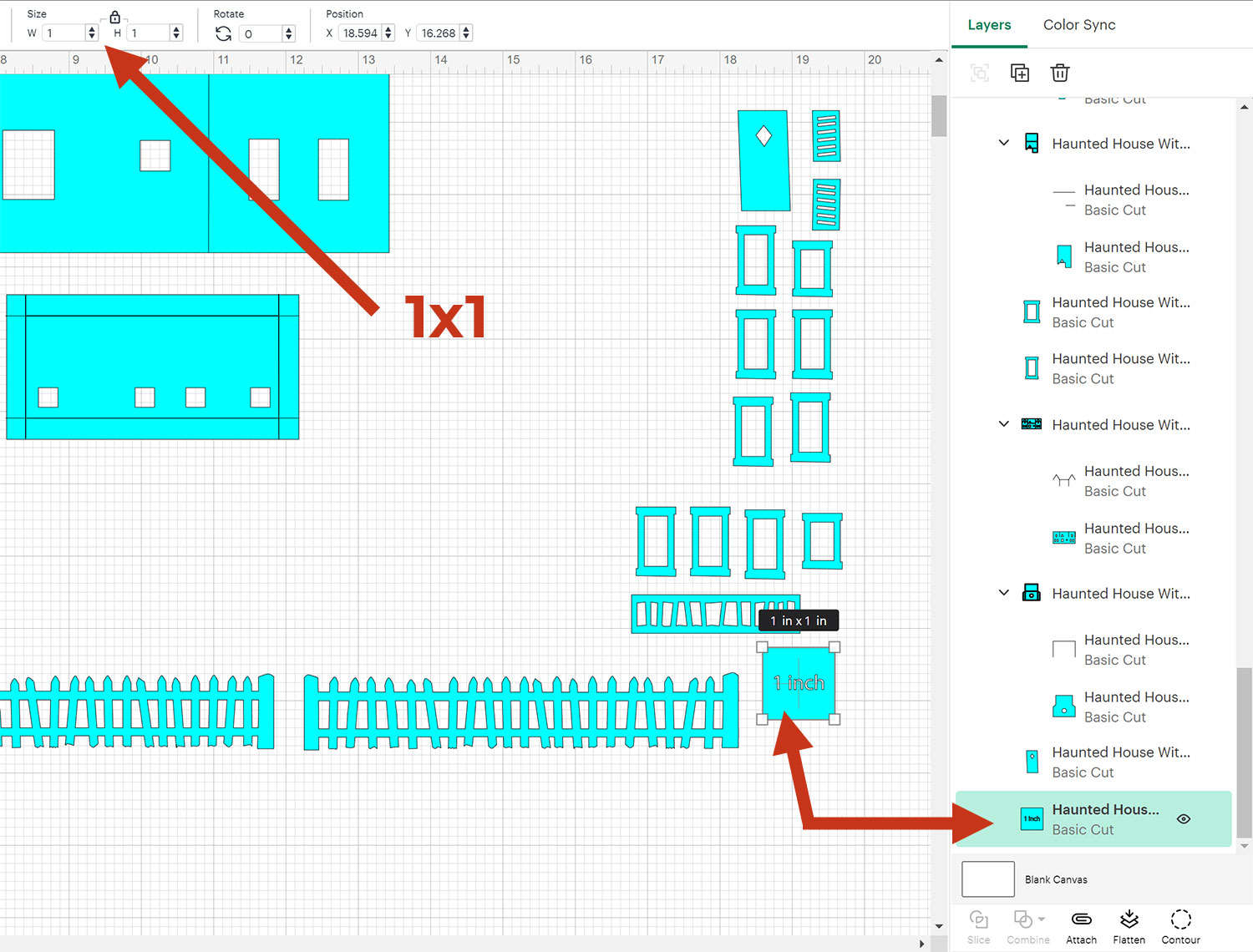
Task: Click the "Blank Canvas" label
Action: (1056, 879)
